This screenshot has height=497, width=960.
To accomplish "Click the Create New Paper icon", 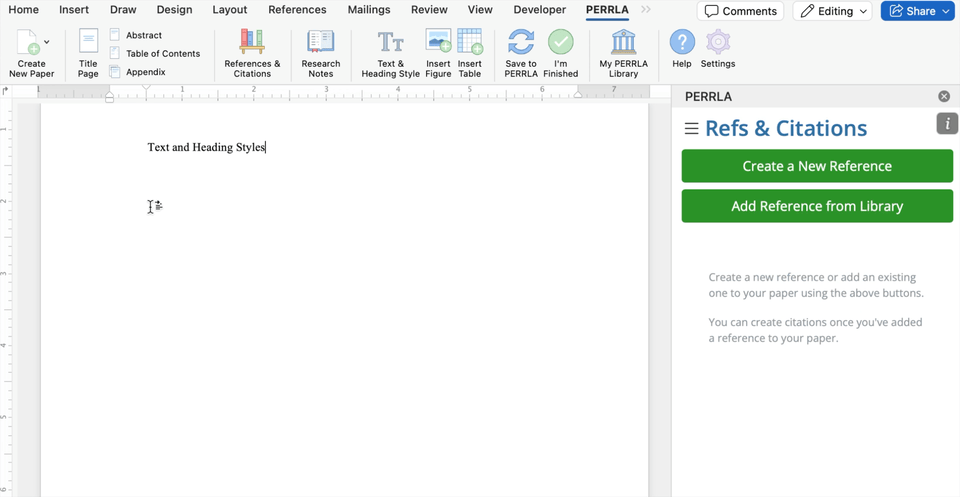I will 28,43.
